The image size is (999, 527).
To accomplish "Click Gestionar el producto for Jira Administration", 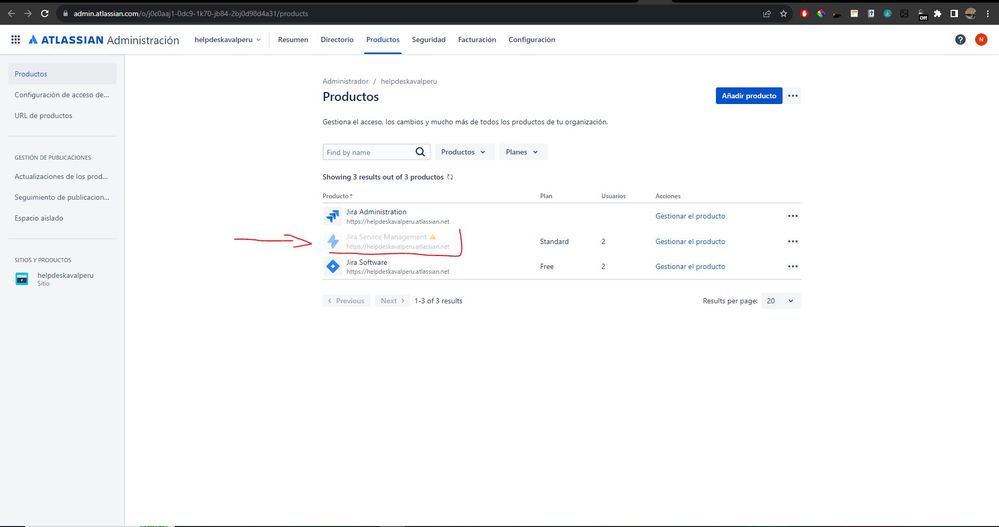I will tap(690, 216).
